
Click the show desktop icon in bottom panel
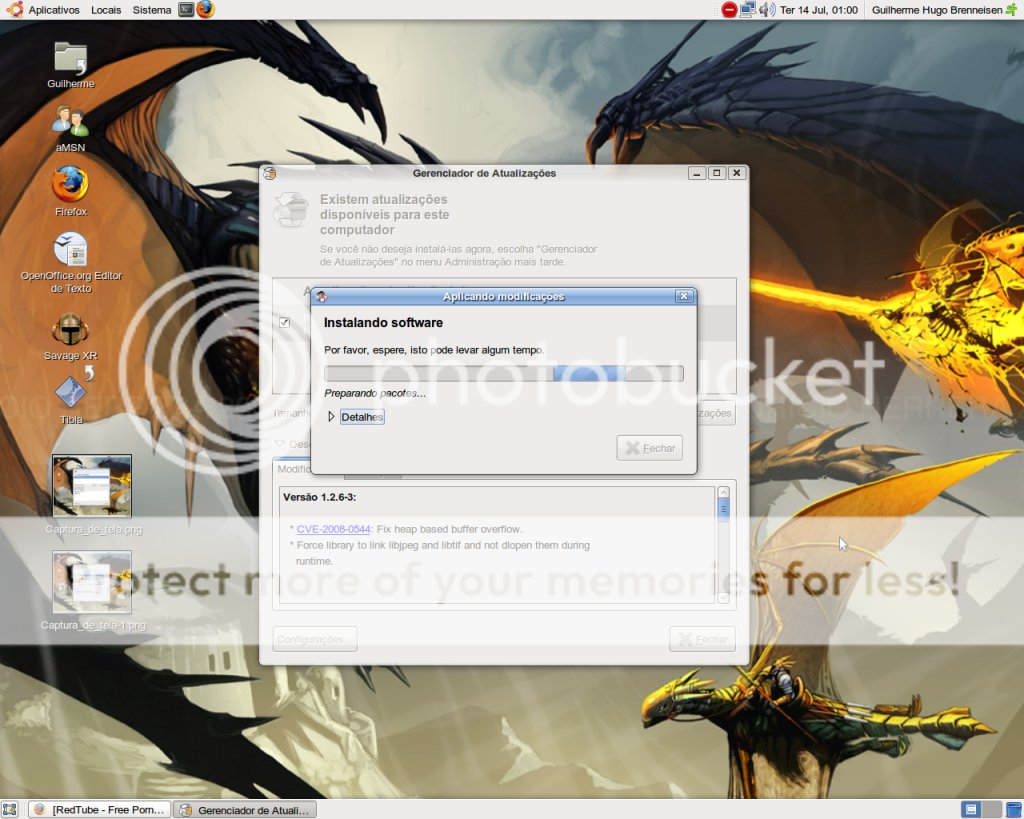pyautogui.click(x=9, y=810)
